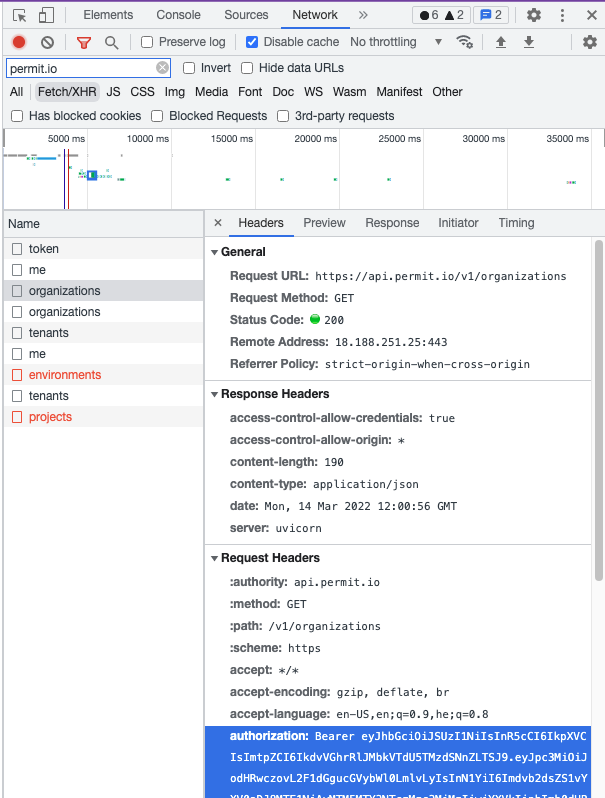The height and width of the screenshot is (798, 605).
Task: Check Blocked Requests filter
Action: coord(157,116)
